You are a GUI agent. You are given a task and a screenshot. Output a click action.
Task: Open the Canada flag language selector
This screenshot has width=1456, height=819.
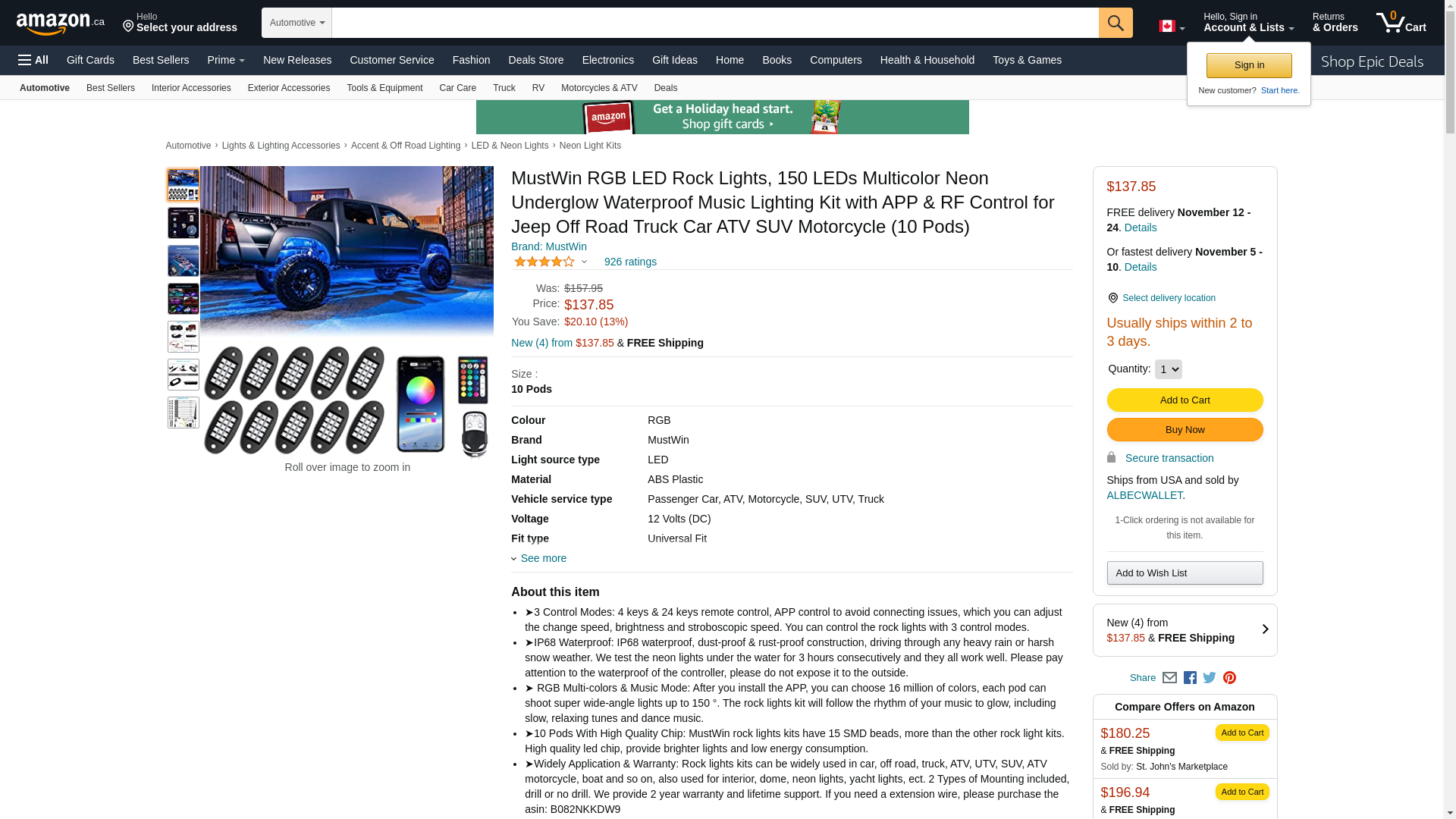click(x=1171, y=27)
